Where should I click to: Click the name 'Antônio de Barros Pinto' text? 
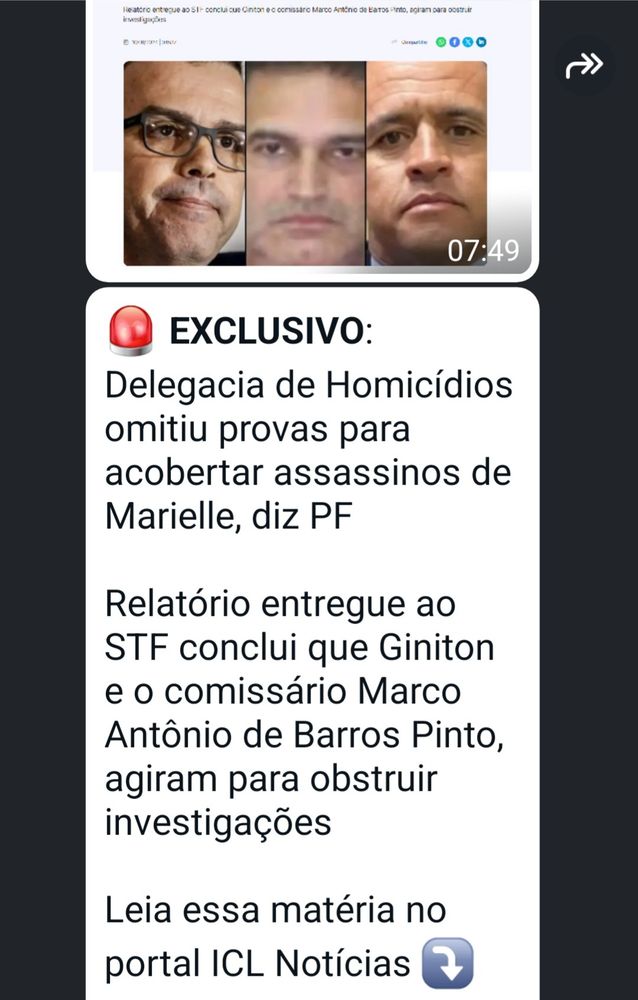(304, 735)
